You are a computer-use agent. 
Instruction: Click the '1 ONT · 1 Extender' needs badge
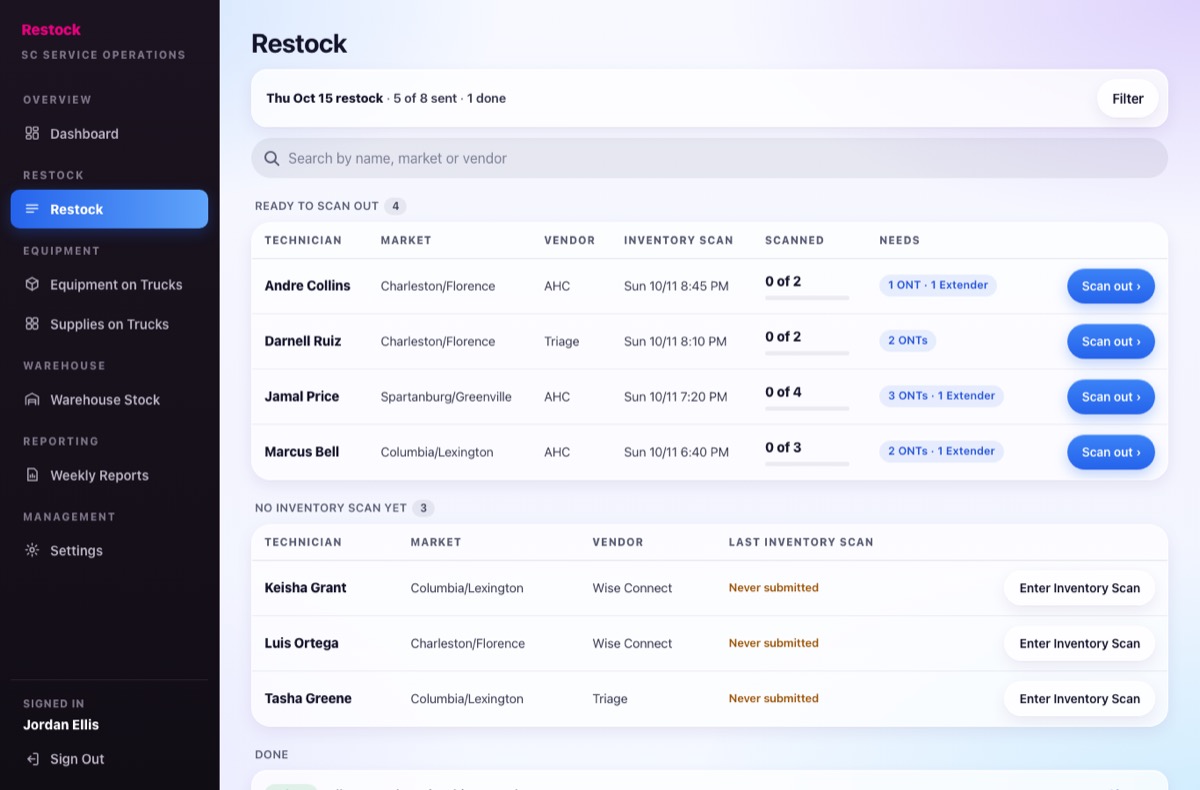(x=938, y=285)
